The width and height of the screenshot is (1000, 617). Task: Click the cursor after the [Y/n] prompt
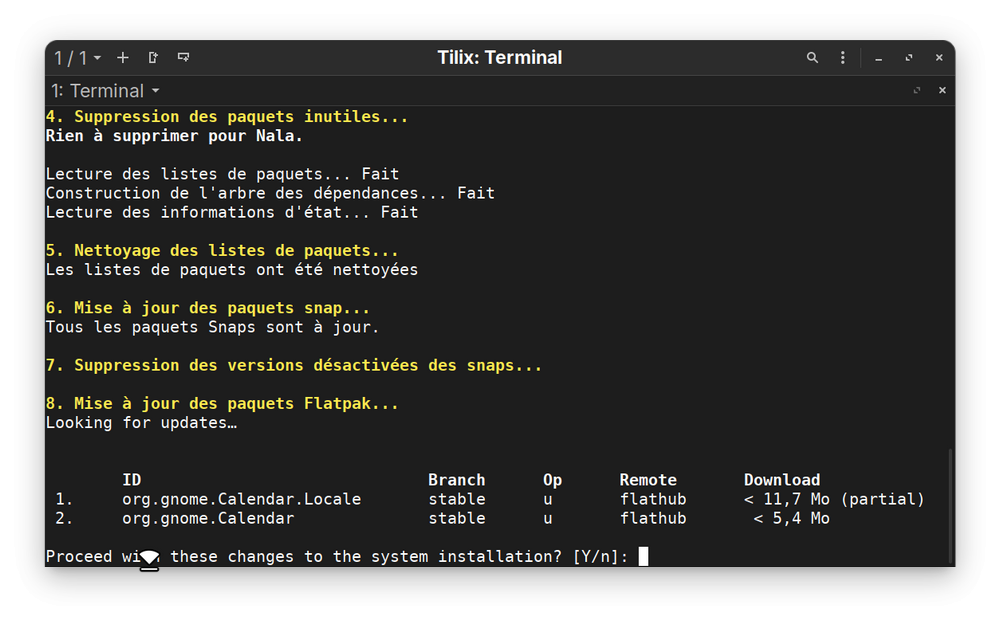(x=643, y=556)
